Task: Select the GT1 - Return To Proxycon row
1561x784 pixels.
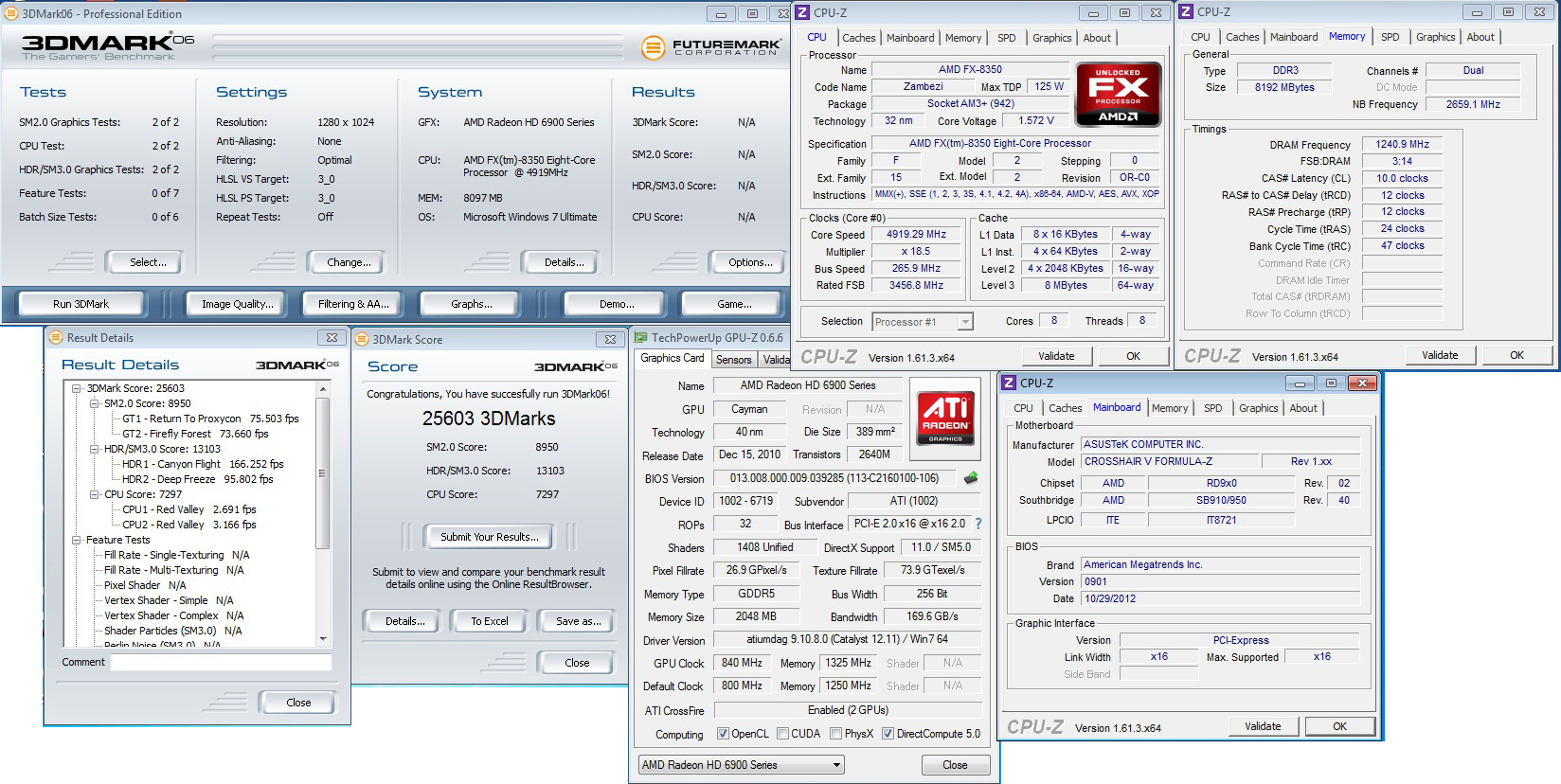Action: point(210,419)
